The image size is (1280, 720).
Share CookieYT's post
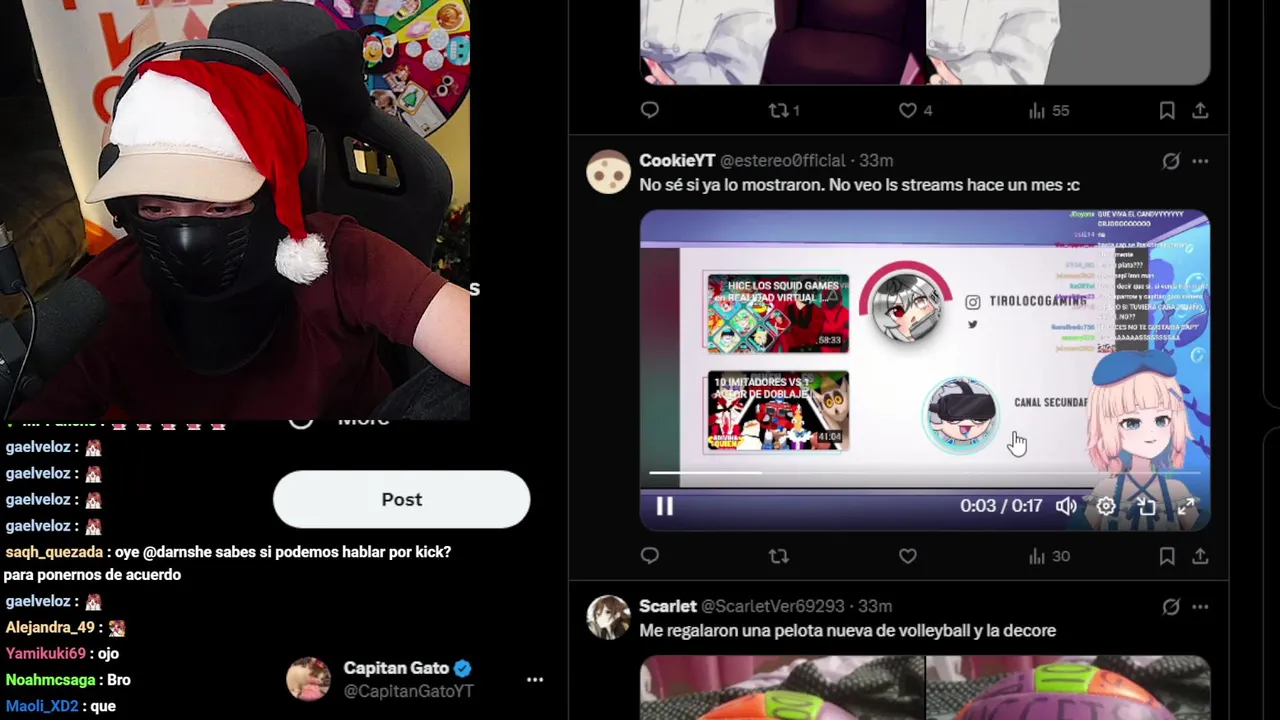(1200, 556)
